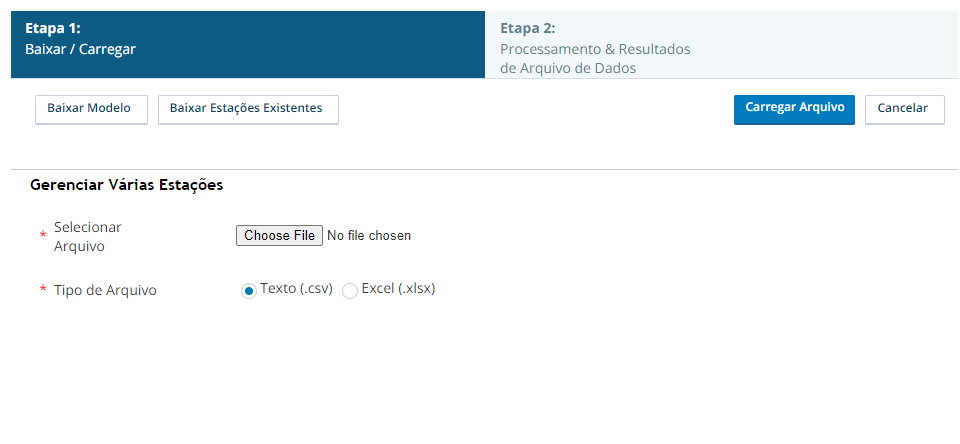Image resolution: width=960 pixels, height=444 pixels.
Task: Click the 'Etapa 1:' bold title text
Action: (53, 28)
